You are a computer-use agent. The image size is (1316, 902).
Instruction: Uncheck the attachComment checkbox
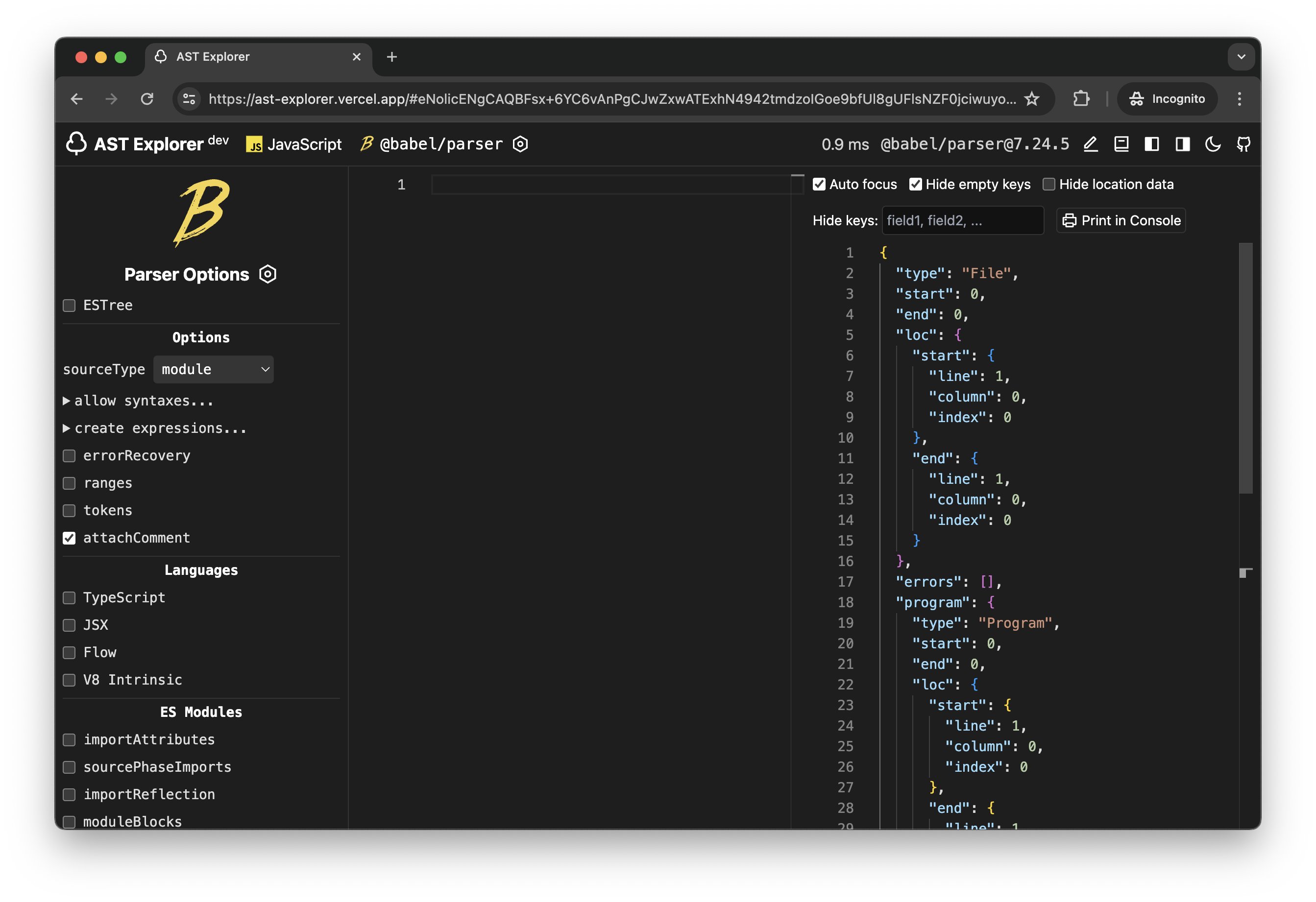point(69,538)
